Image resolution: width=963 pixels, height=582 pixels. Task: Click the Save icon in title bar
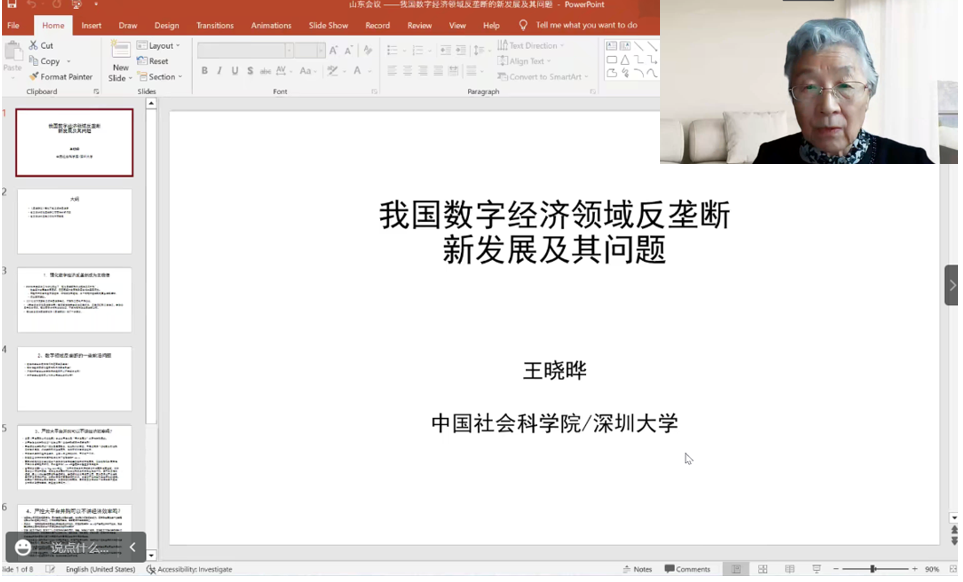[x=12, y=5]
